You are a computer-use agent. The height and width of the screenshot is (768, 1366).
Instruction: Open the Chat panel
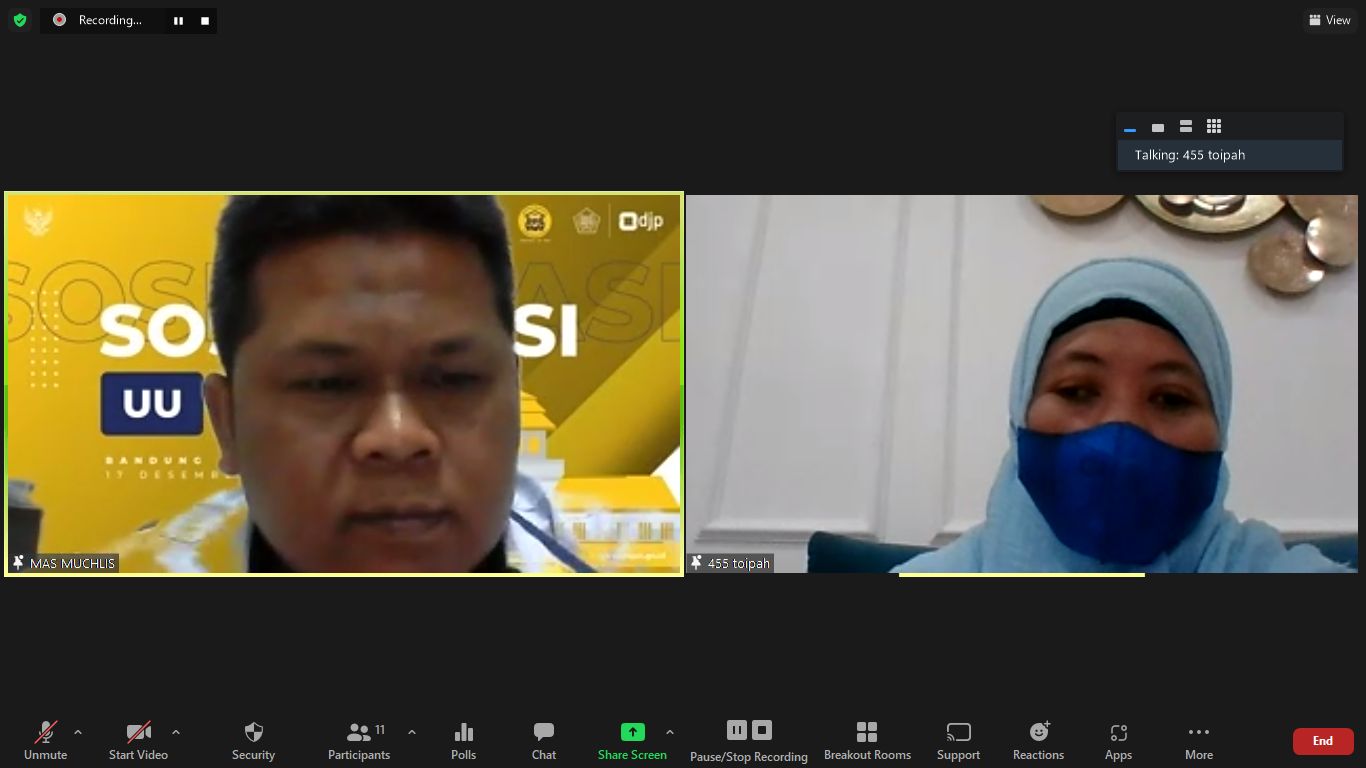click(x=543, y=740)
